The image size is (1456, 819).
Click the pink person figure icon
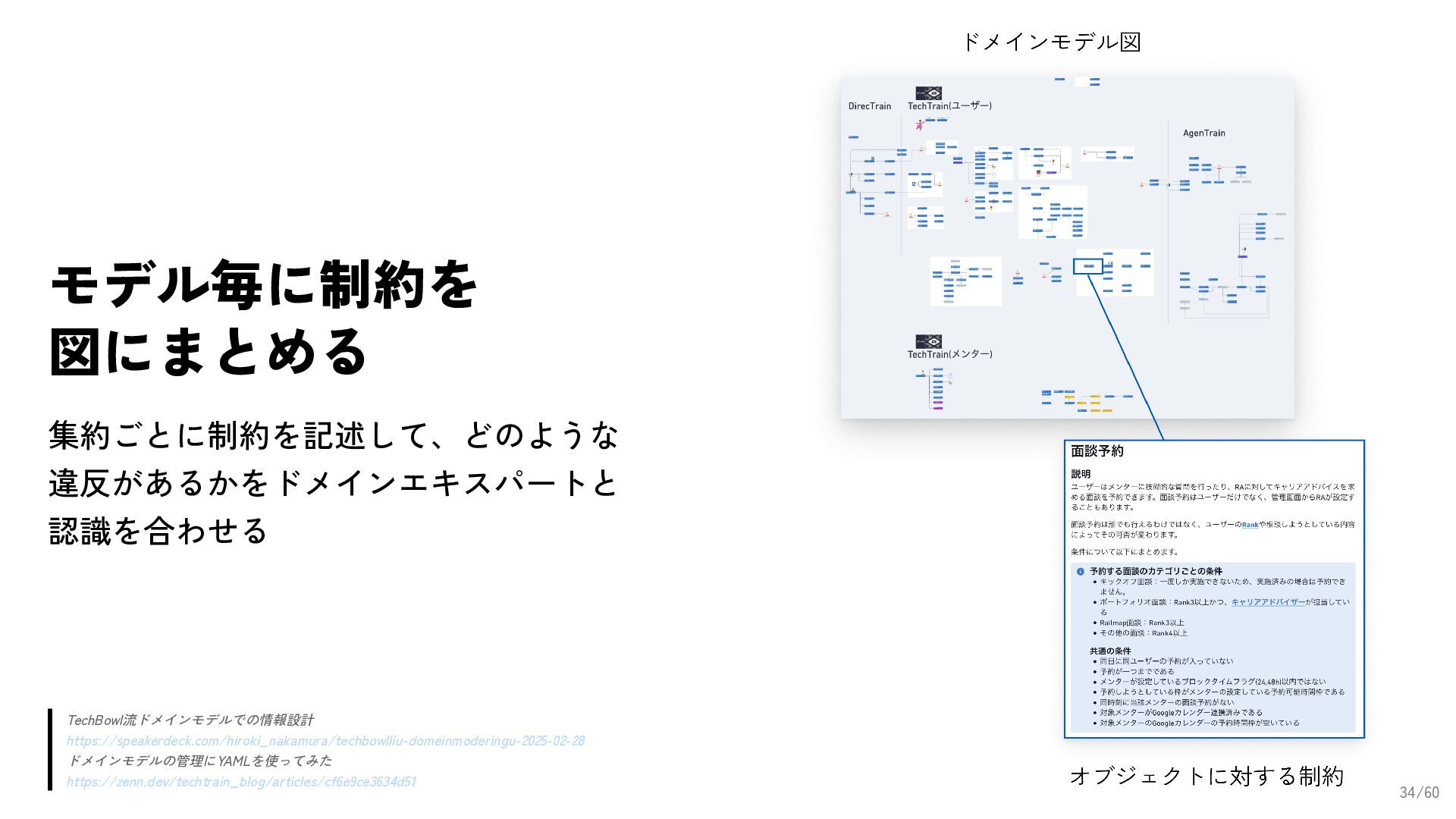pos(920,125)
